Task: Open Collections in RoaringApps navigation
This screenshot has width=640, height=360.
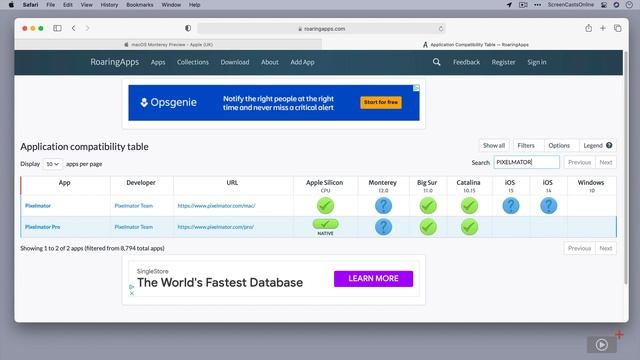Action: 193,62
